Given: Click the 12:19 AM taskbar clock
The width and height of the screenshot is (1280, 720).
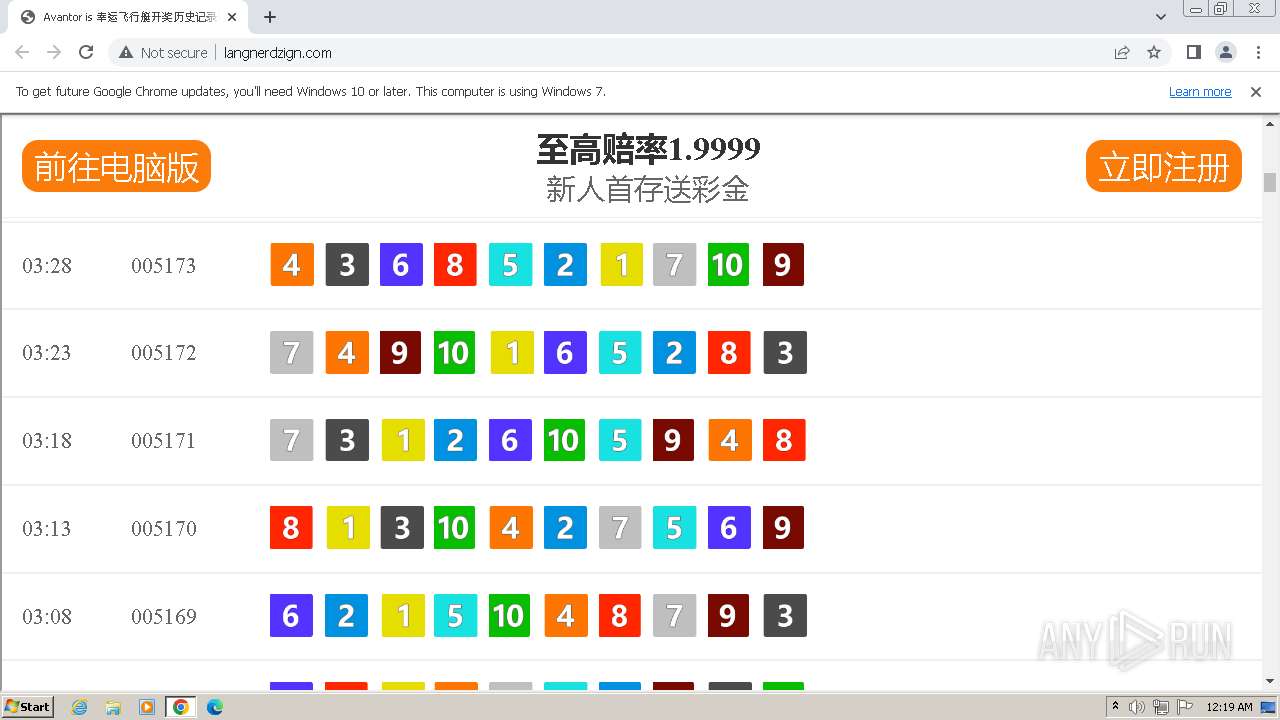Looking at the screenshot, I should pos(1229,707).
